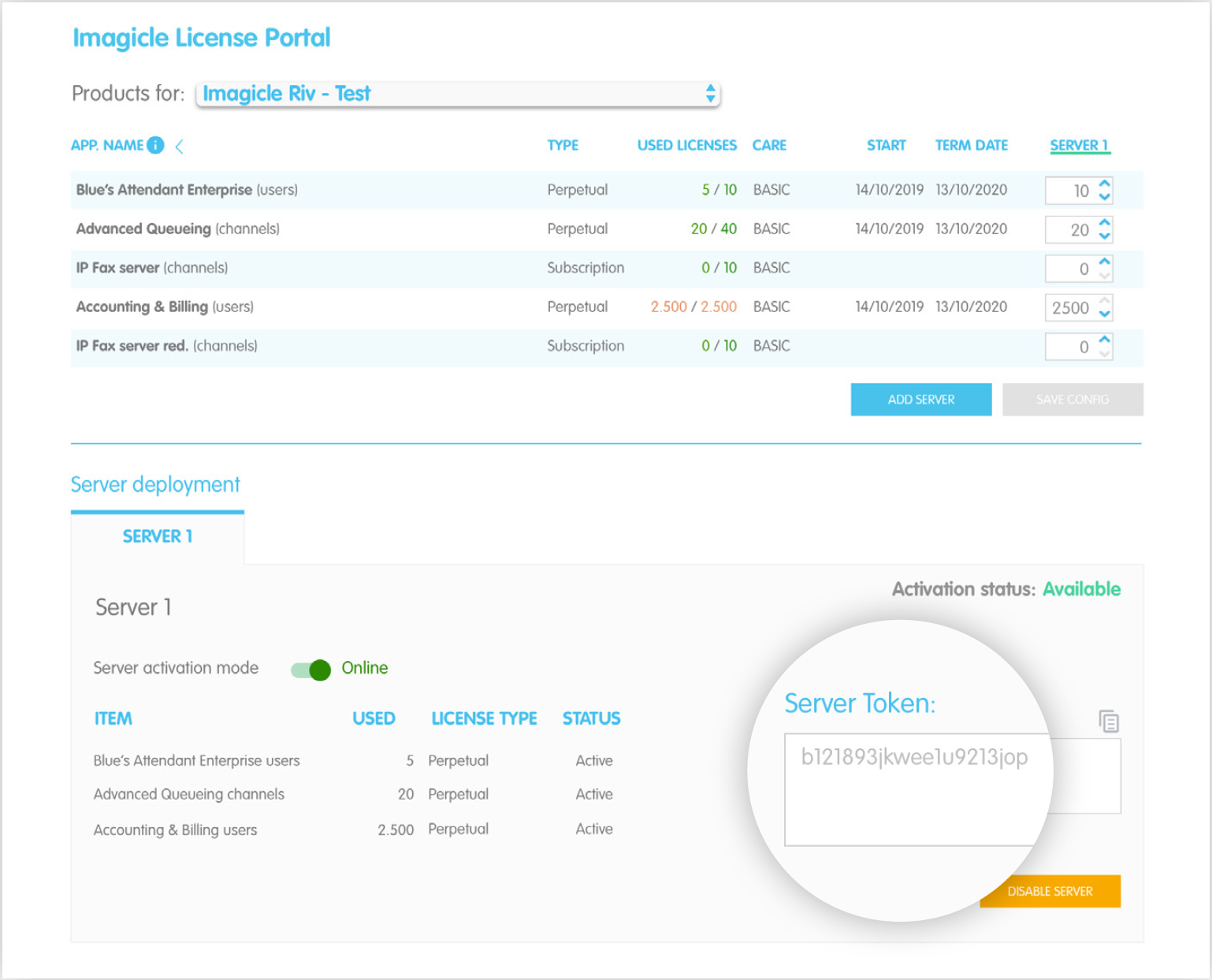Click the Imagicle License Portal title
1212x980 pixels.
[202, 38]
